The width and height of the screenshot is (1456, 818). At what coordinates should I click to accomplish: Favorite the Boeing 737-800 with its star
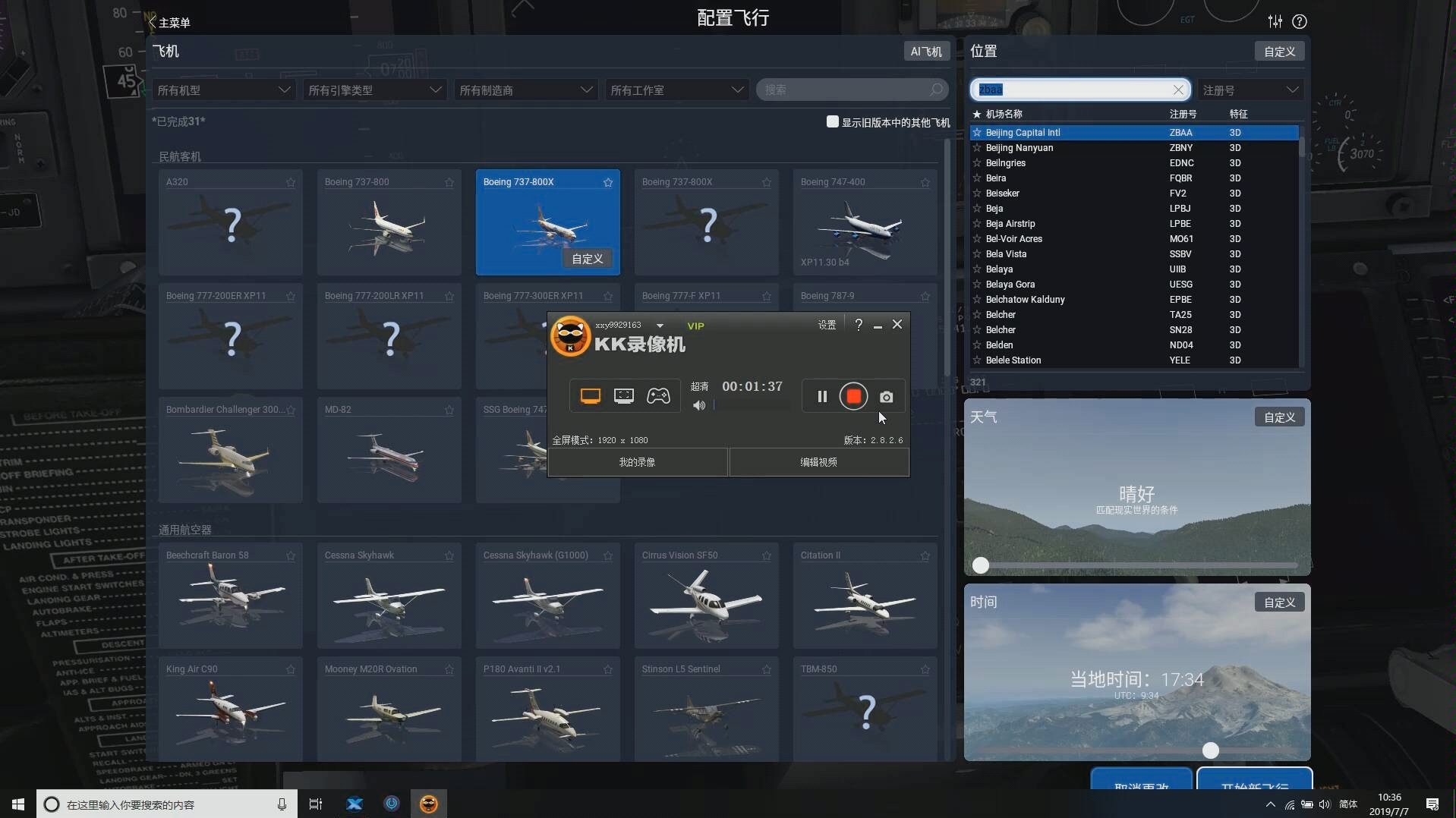point(449,182)
